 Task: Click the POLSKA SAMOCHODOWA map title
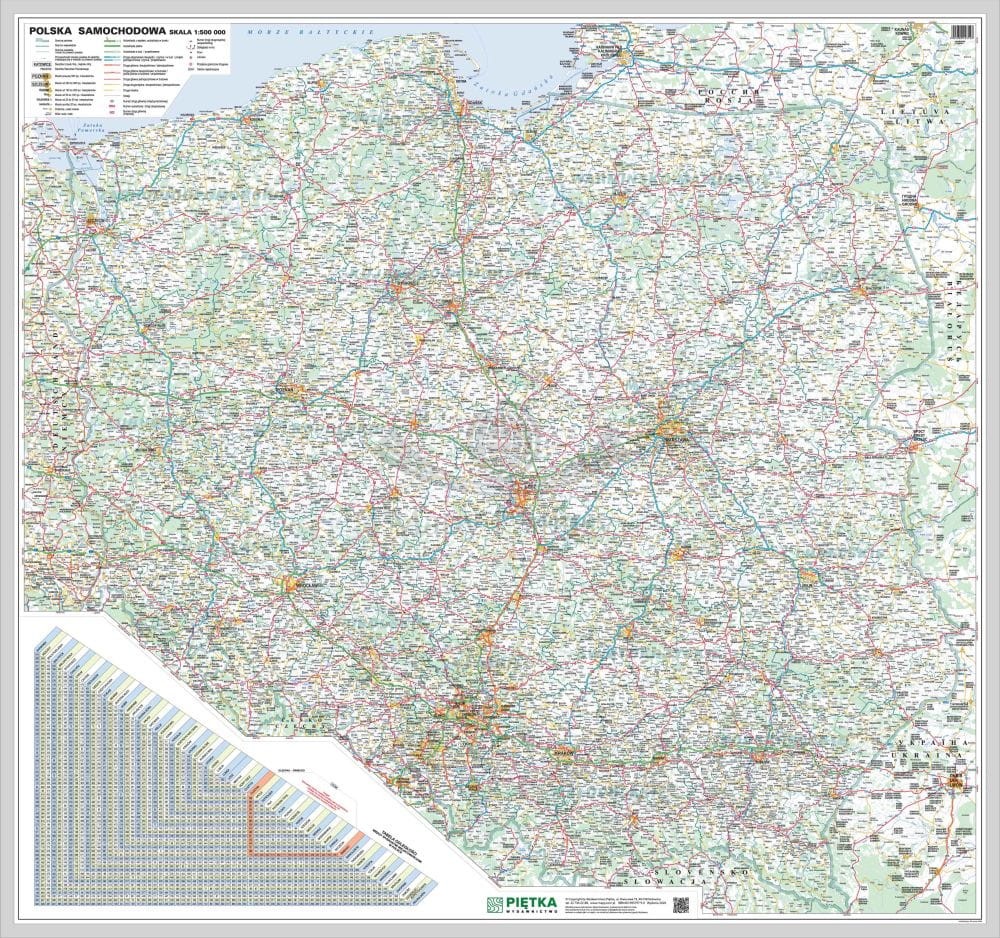click(x=95, y=31)
